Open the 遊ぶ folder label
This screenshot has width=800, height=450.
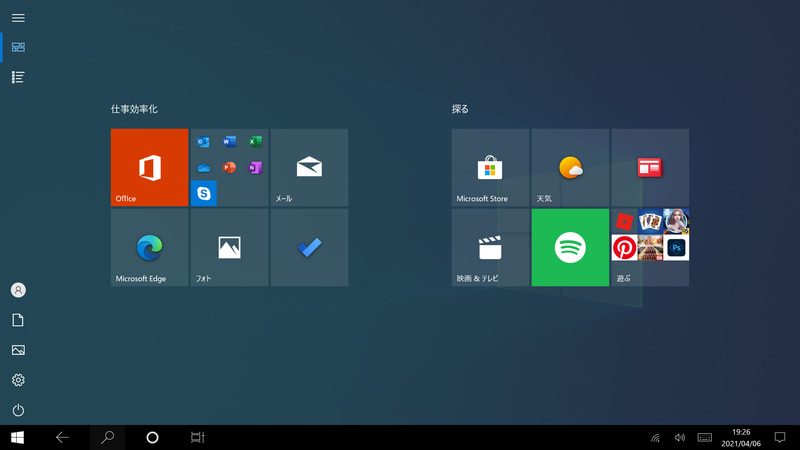pos(623,279)
